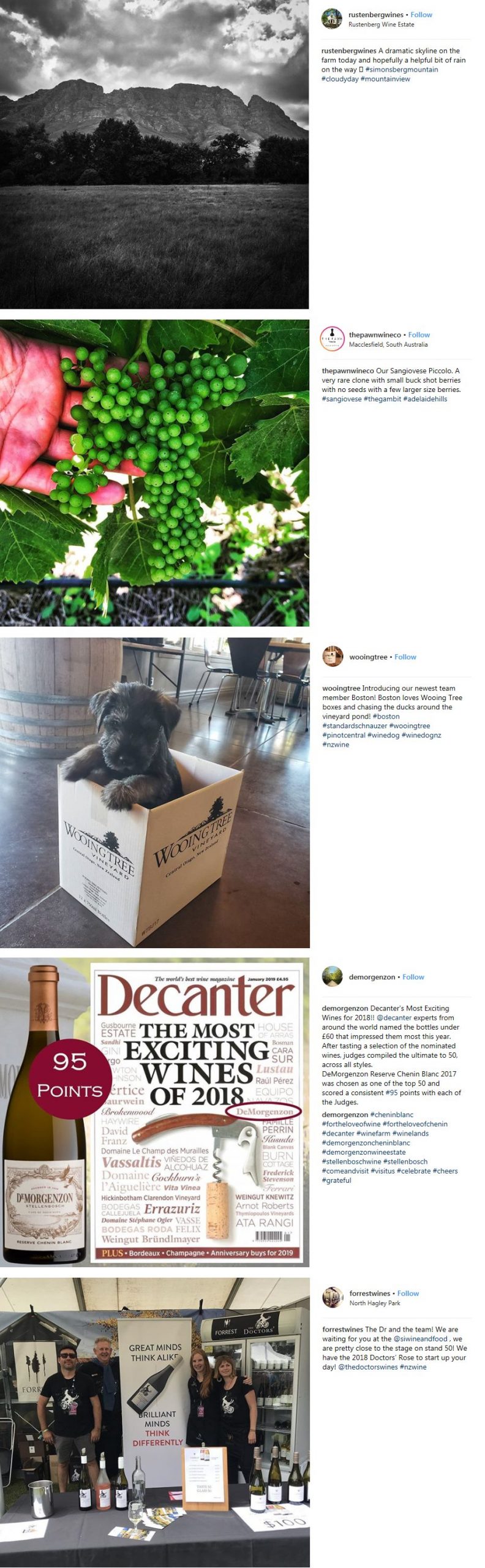
Task: Open wooingtree profile avatar
Action: tap(333, 656)
